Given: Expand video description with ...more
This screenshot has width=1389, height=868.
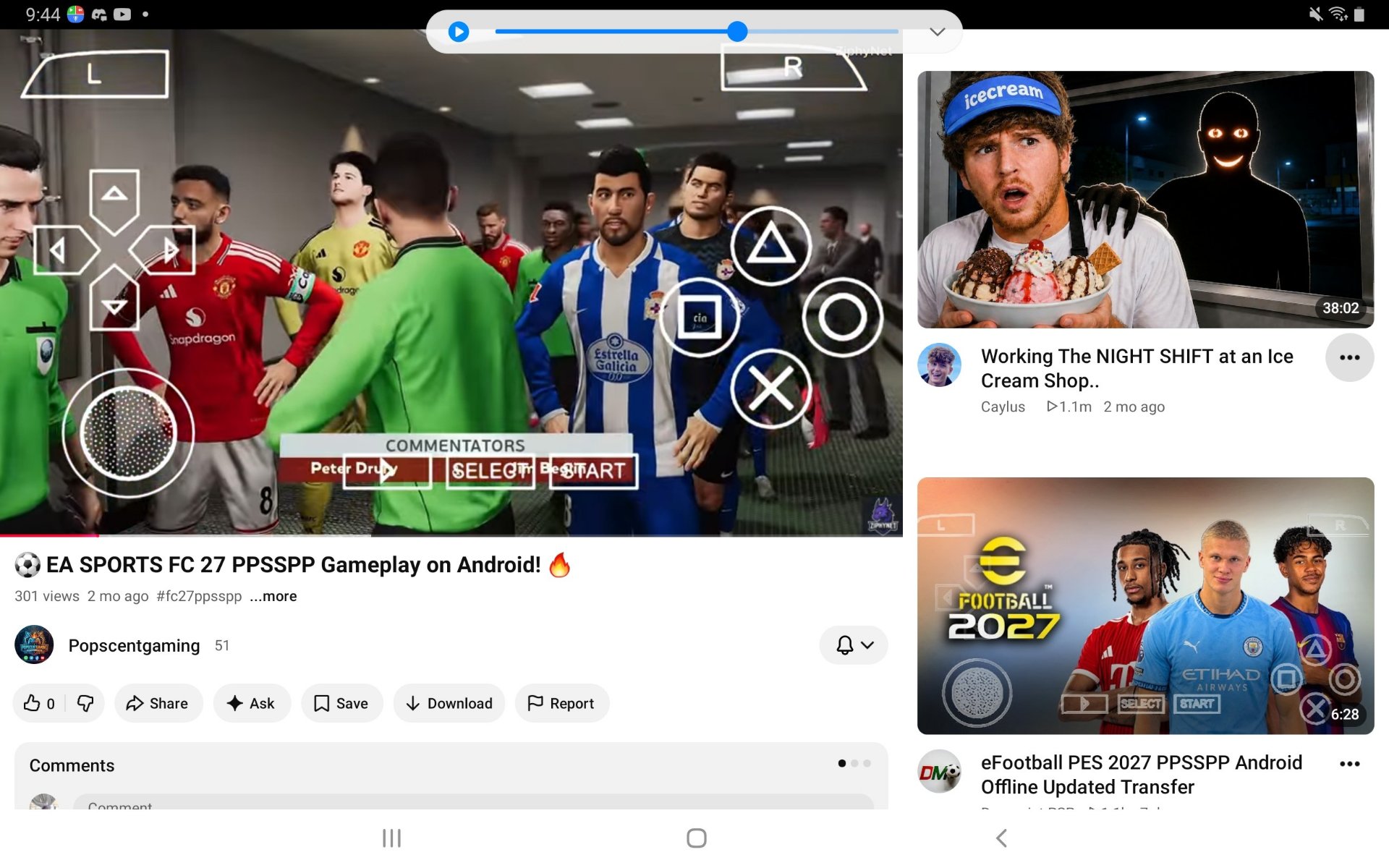Looking at the screenshot, I should 273,596.
